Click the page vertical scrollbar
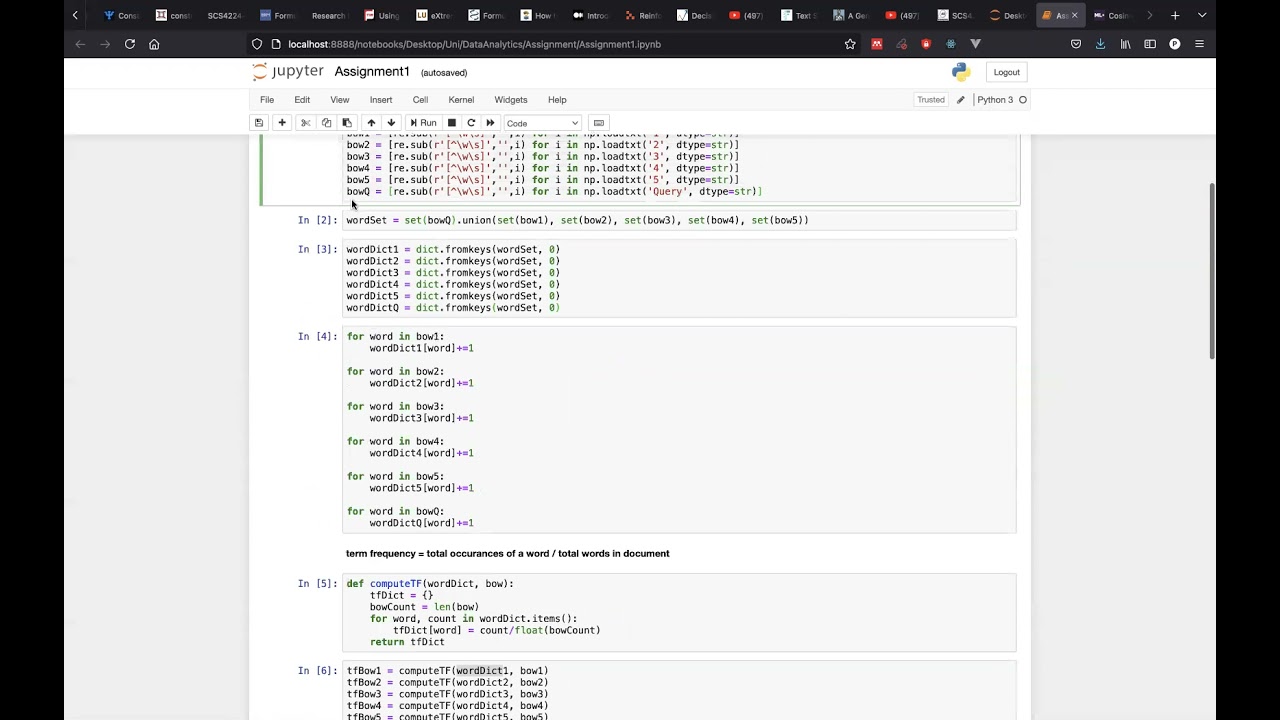Screen dimensions: 1280x720 [1212, 270]
